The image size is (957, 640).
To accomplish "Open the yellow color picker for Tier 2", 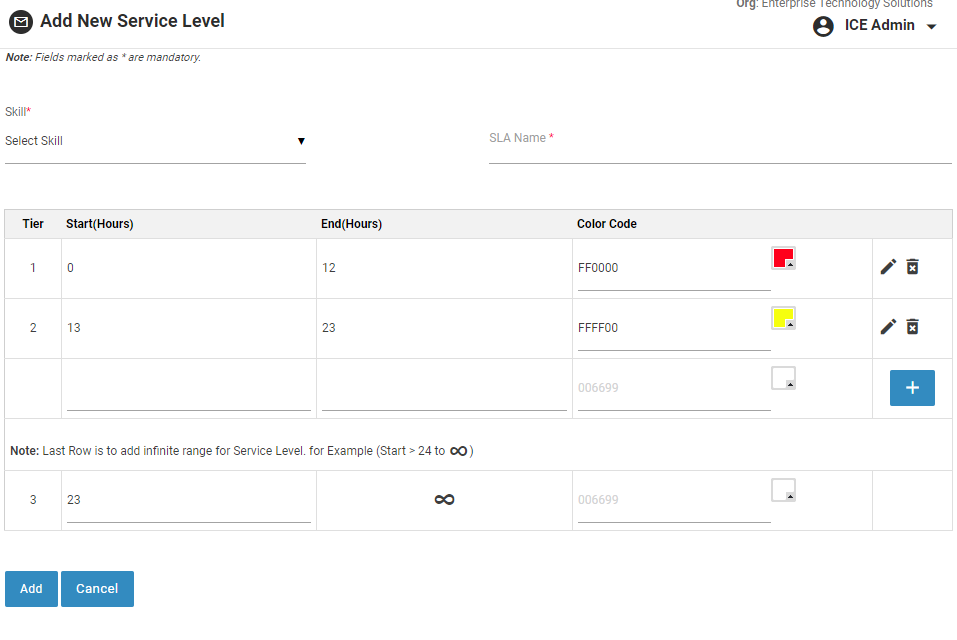I will [x=783, y=319].
